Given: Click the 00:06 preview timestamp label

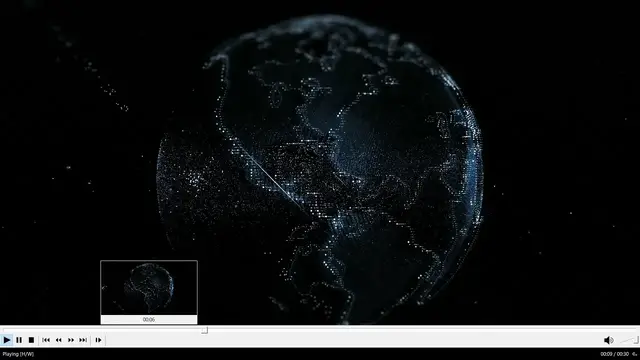Looking at the screenshot, I should (x=149, y=320).
